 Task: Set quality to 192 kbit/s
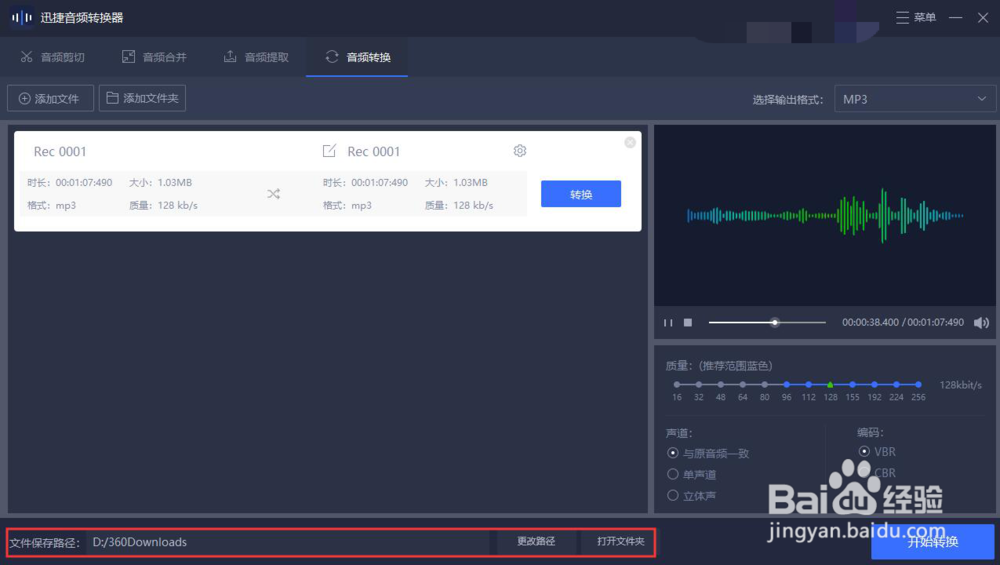874,385
